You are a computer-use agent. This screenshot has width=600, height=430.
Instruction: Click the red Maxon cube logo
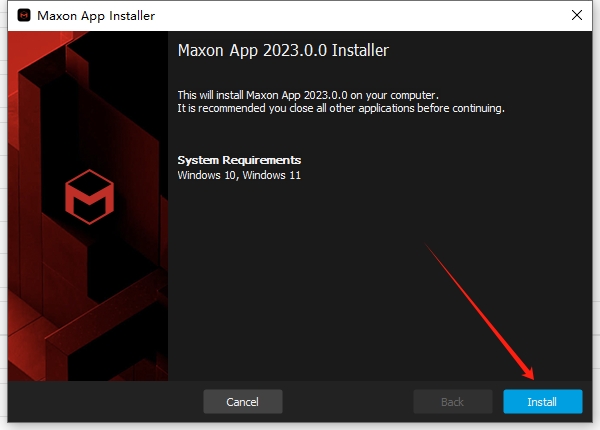[90, 197]
